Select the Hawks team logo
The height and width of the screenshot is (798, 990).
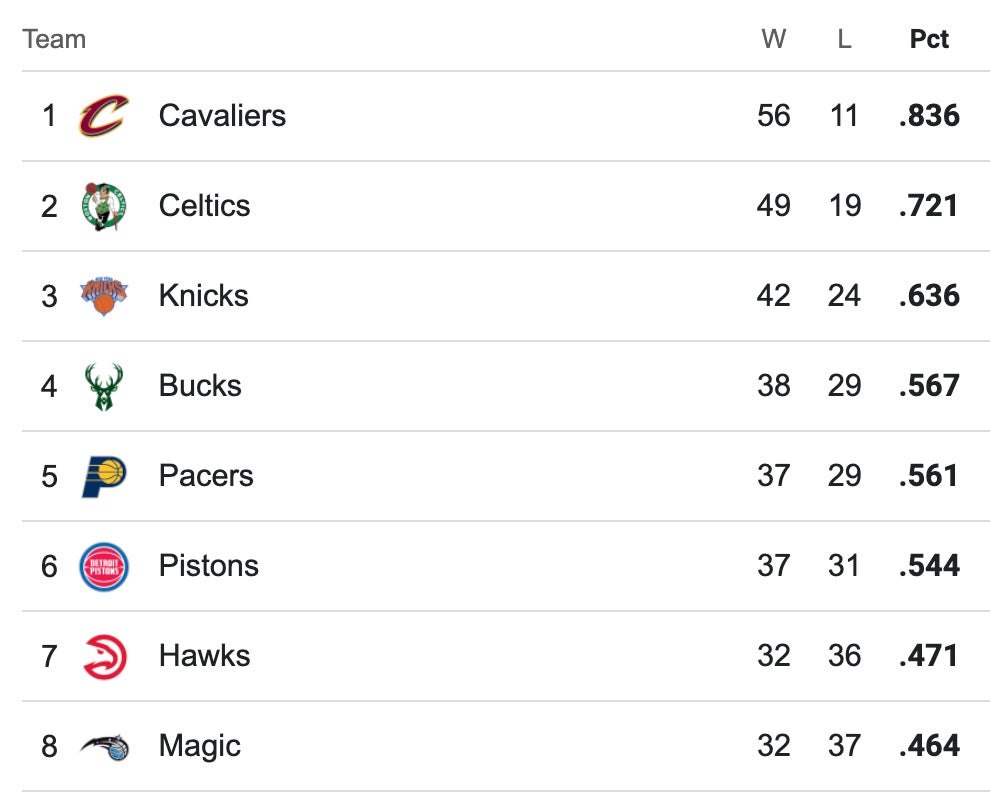pyautogui.click(x=104, y=656)
